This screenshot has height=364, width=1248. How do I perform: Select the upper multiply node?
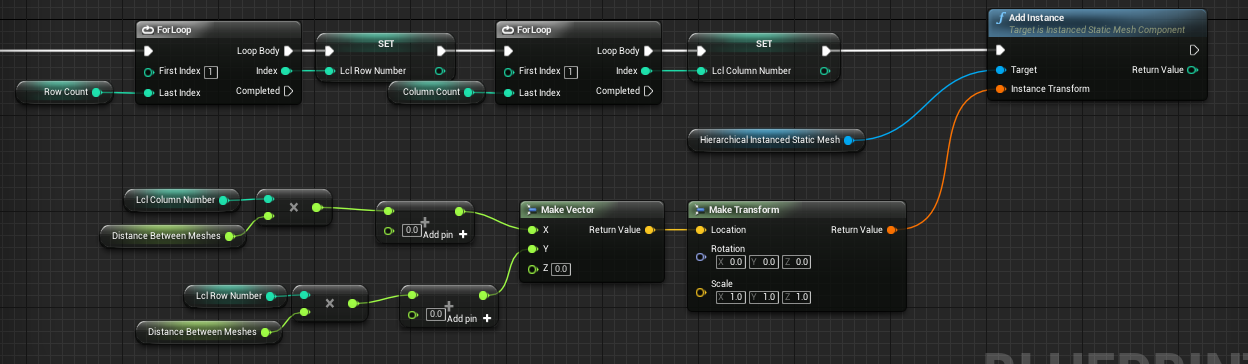point(294,208)
